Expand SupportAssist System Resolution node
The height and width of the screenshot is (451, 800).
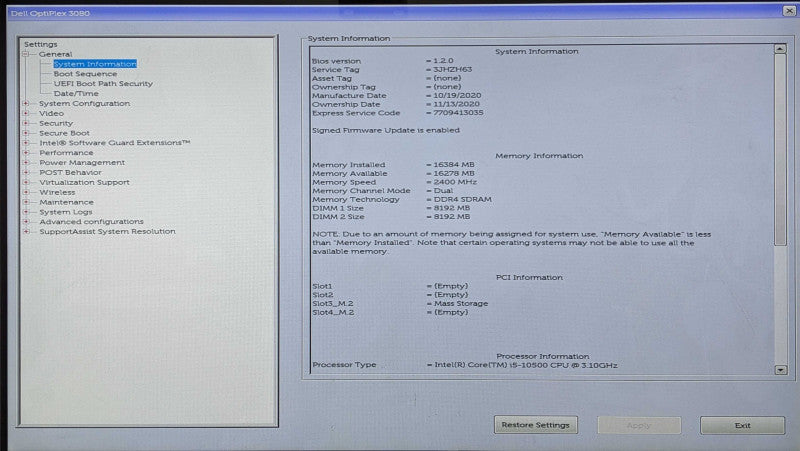click(x=26, y=232)
